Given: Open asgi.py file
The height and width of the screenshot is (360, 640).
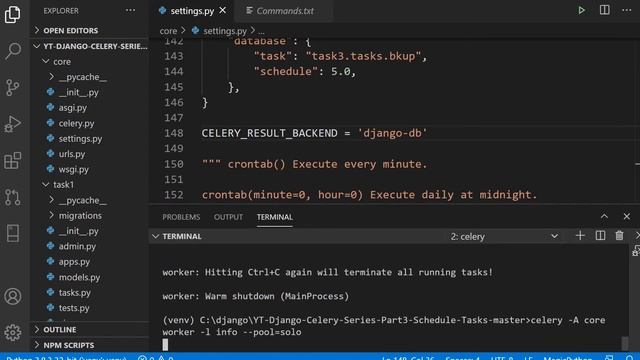Looking at the screenshot, I should pos(73,108).
